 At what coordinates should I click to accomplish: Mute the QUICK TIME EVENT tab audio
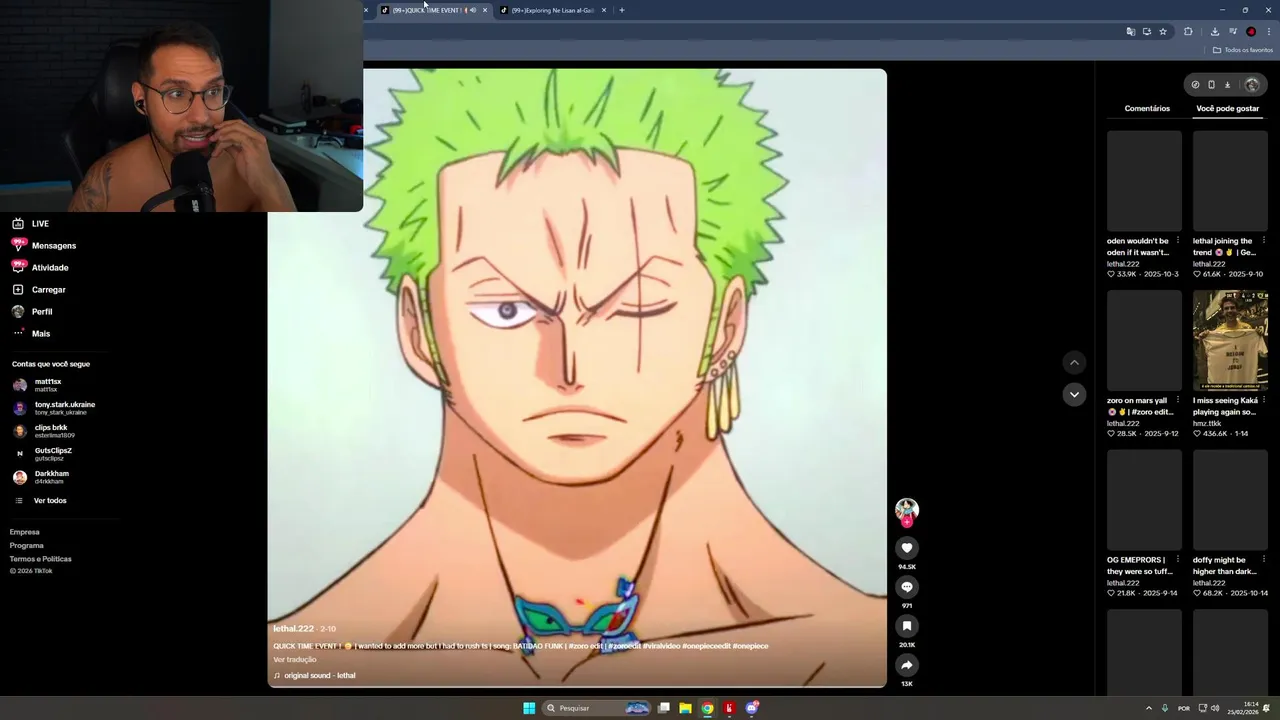click(x=472, y=10)
